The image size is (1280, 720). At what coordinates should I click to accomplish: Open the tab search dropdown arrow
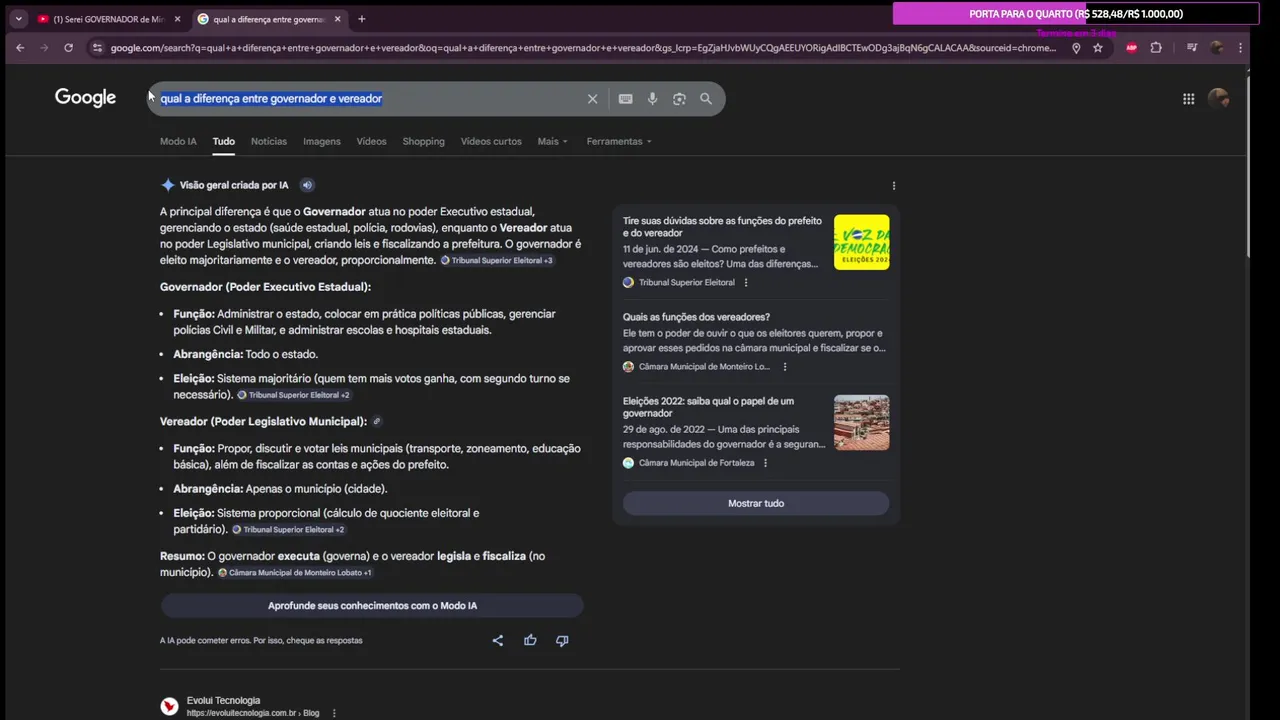(x=18, y=19)
